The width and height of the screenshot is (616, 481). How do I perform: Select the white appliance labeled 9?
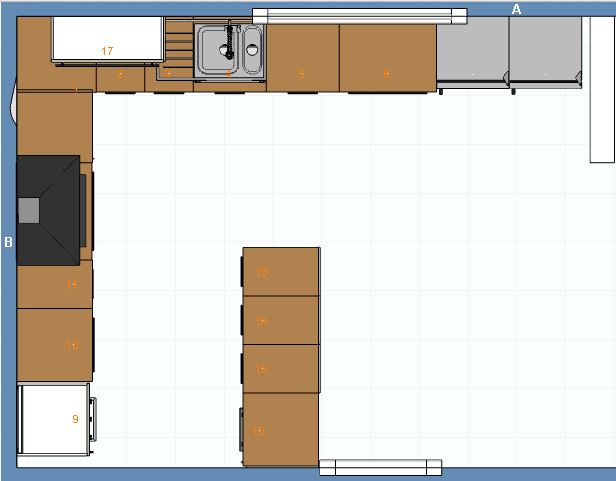click(x=55, y=419)
